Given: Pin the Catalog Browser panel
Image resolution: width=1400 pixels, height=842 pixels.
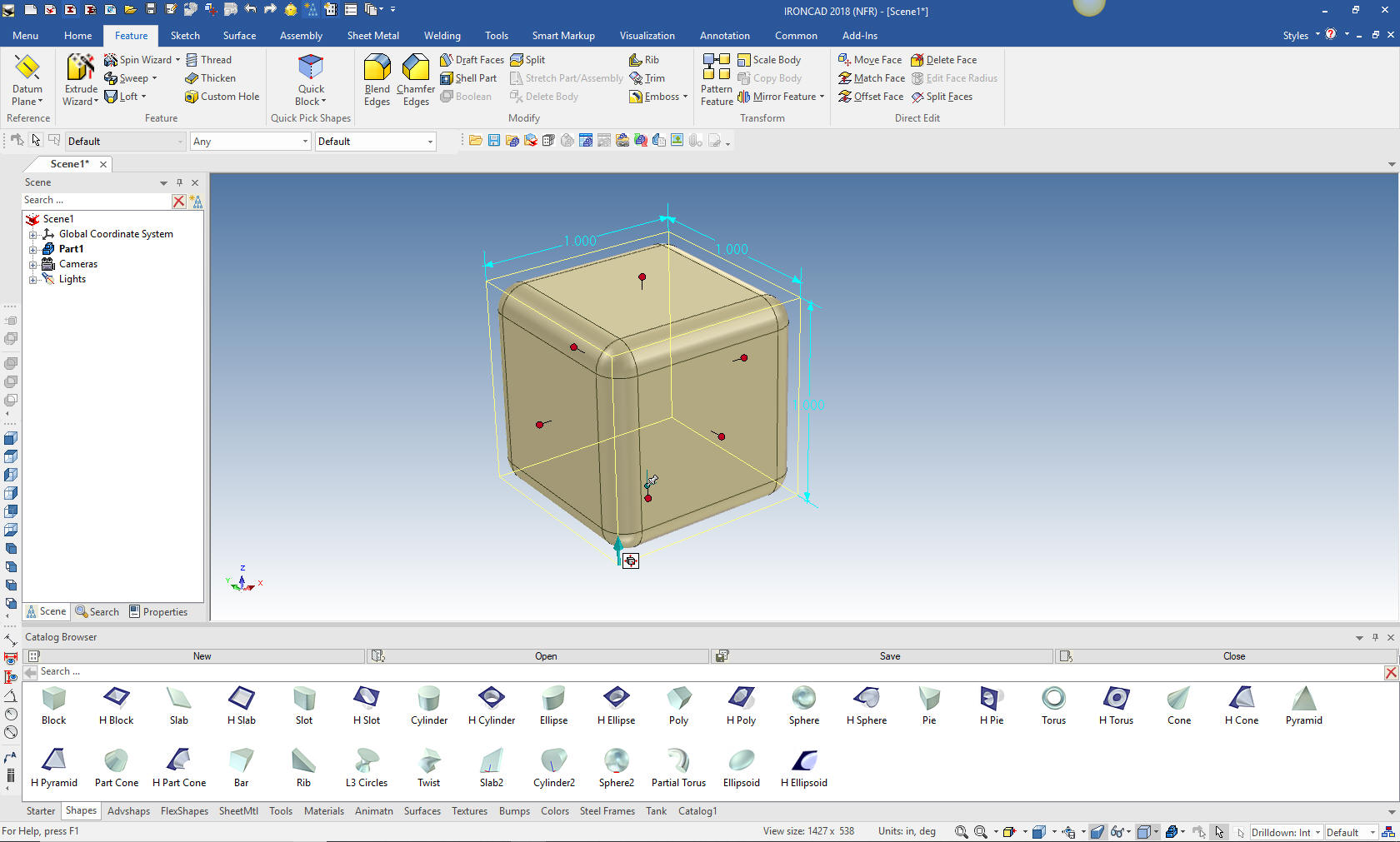Looking at the screenshot, I should pyautogui.click(x=1375, y=638).
